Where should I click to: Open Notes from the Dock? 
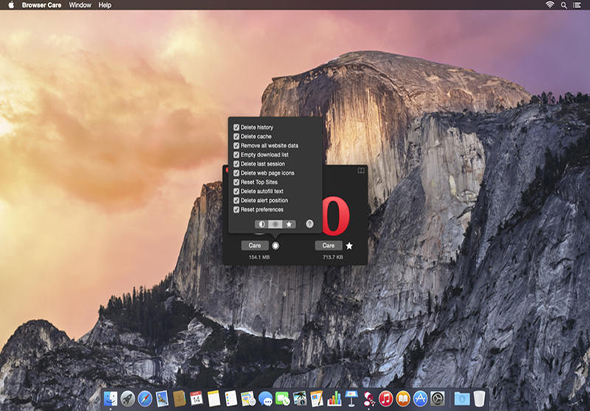pyautogui.click(x=214, y=399)
